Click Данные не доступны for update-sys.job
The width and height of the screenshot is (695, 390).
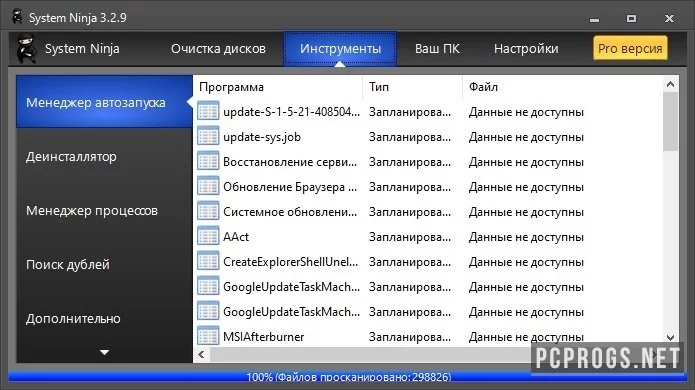(x=526, y=137)
